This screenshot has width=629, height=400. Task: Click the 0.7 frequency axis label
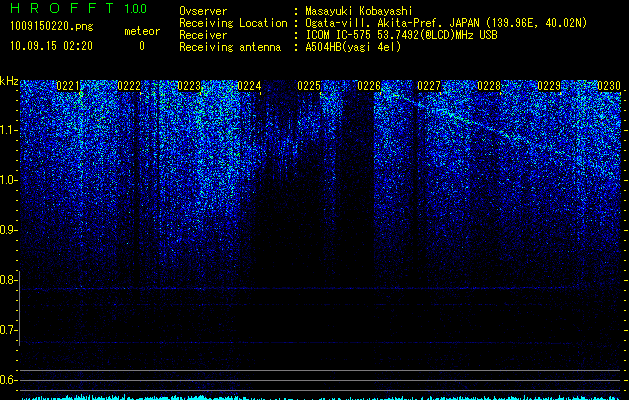click(8, 330)
